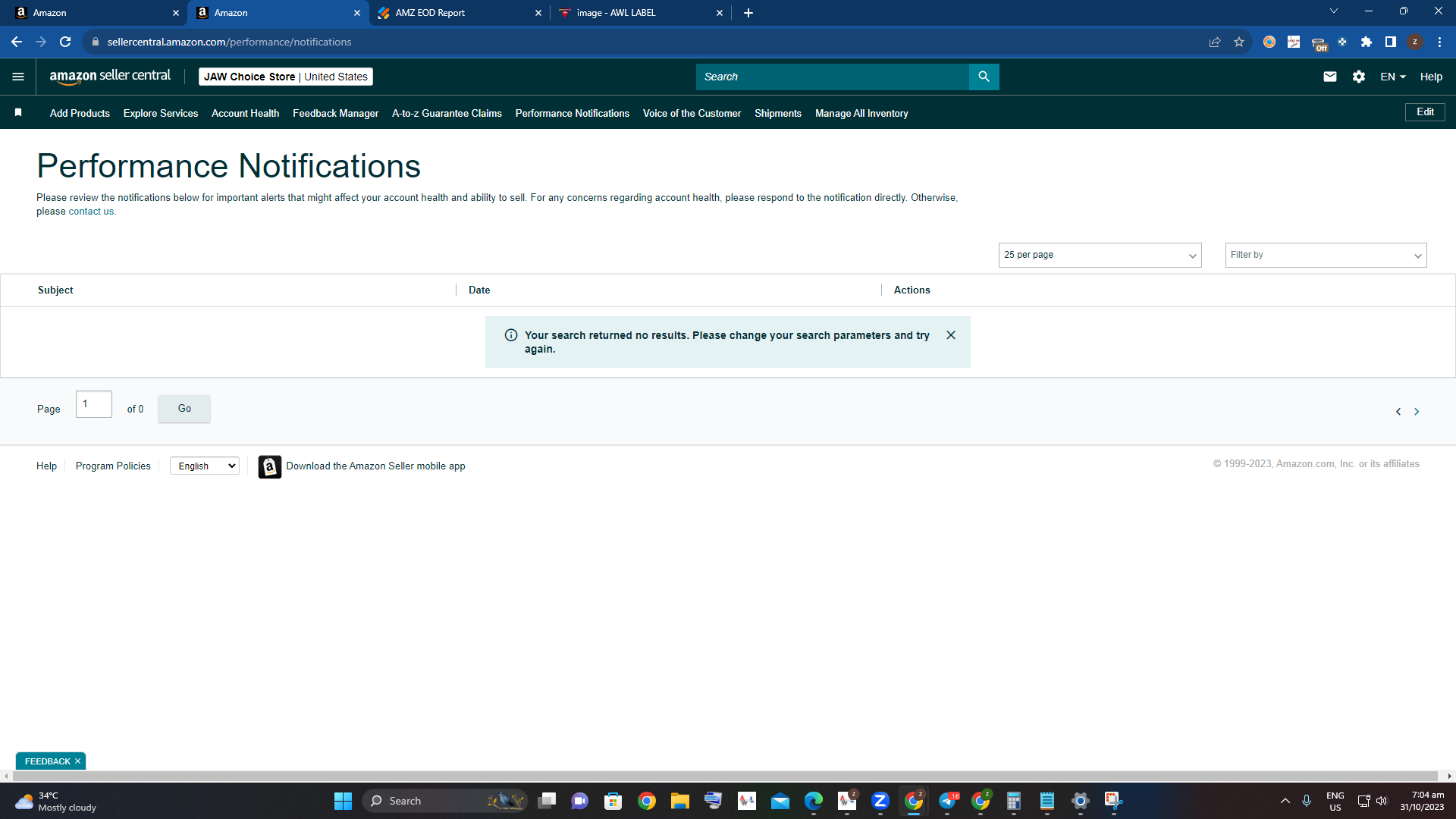
Task: Reload the browser page
Action: [x=65, y=42]
